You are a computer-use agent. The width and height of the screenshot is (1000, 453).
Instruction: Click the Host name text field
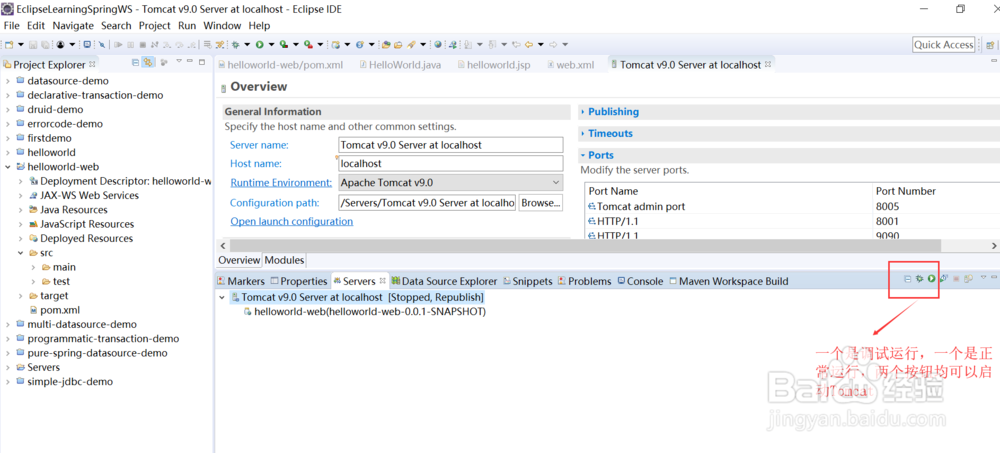[451, 163]
